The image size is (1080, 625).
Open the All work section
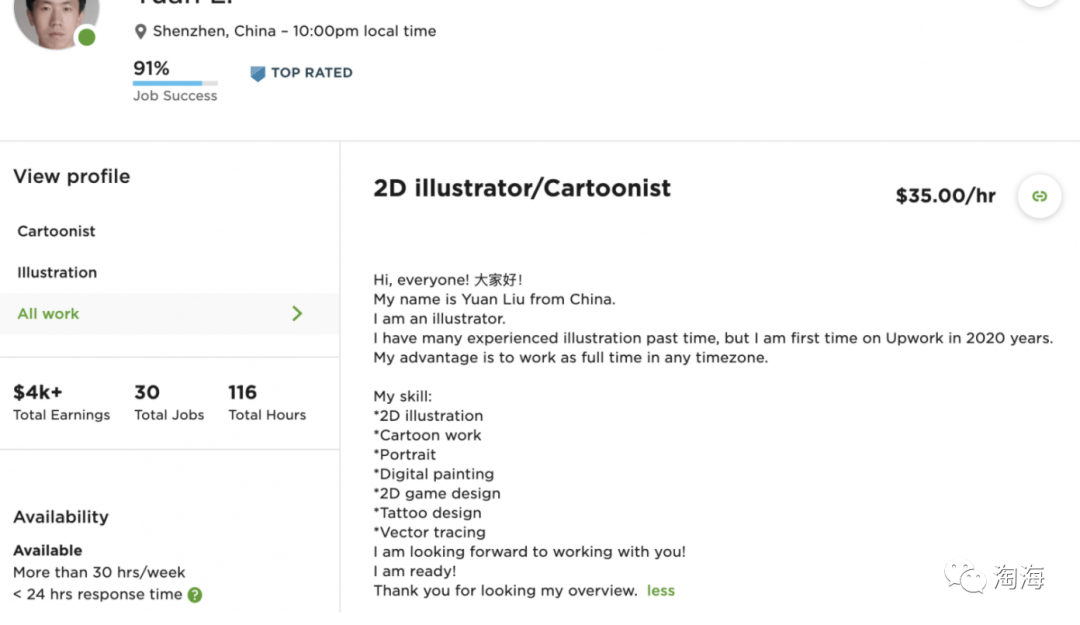(x=169, y=314)
